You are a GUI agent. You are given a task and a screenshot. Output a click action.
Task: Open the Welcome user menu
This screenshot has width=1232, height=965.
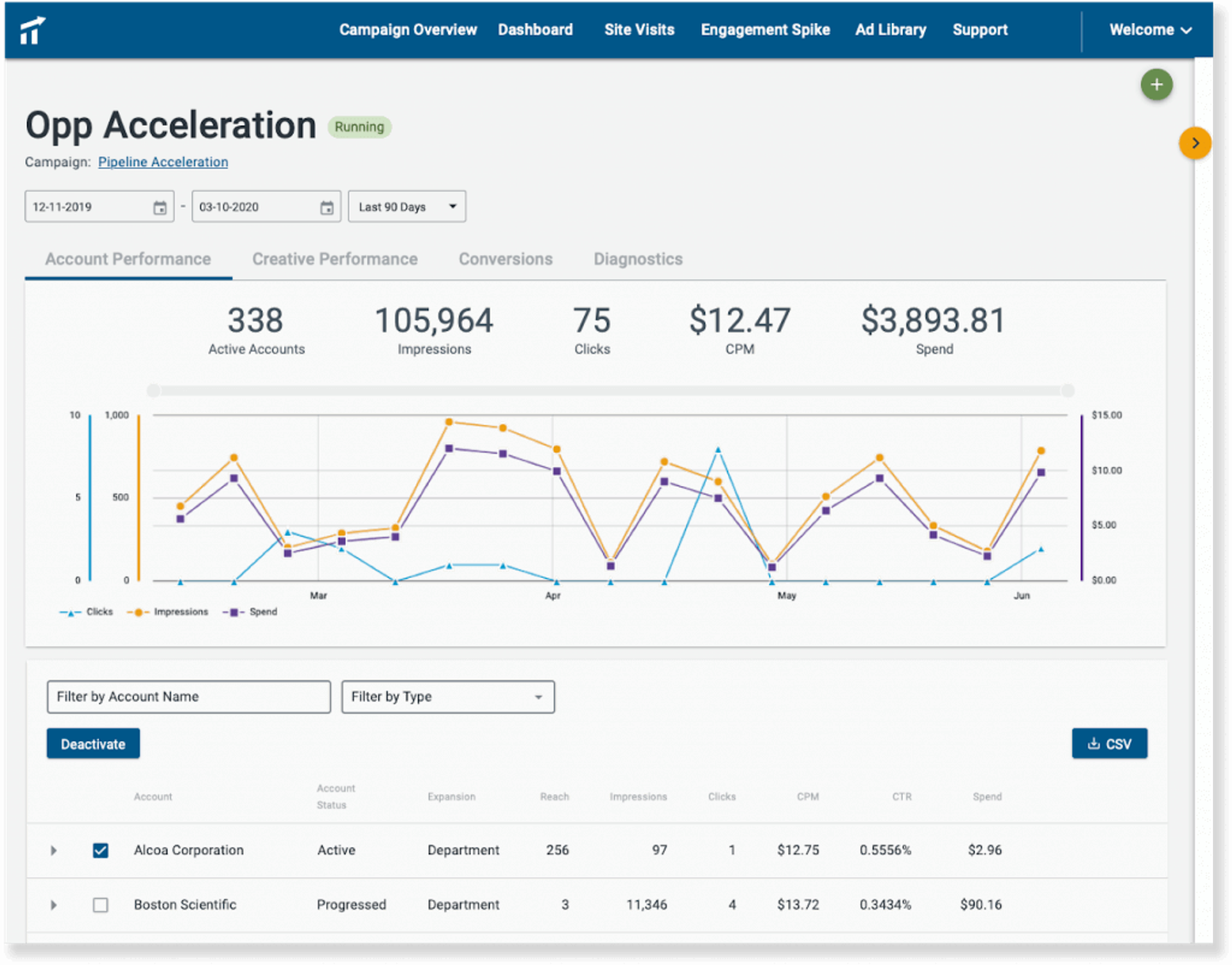pyautogui.click(x=1150, y=30)
